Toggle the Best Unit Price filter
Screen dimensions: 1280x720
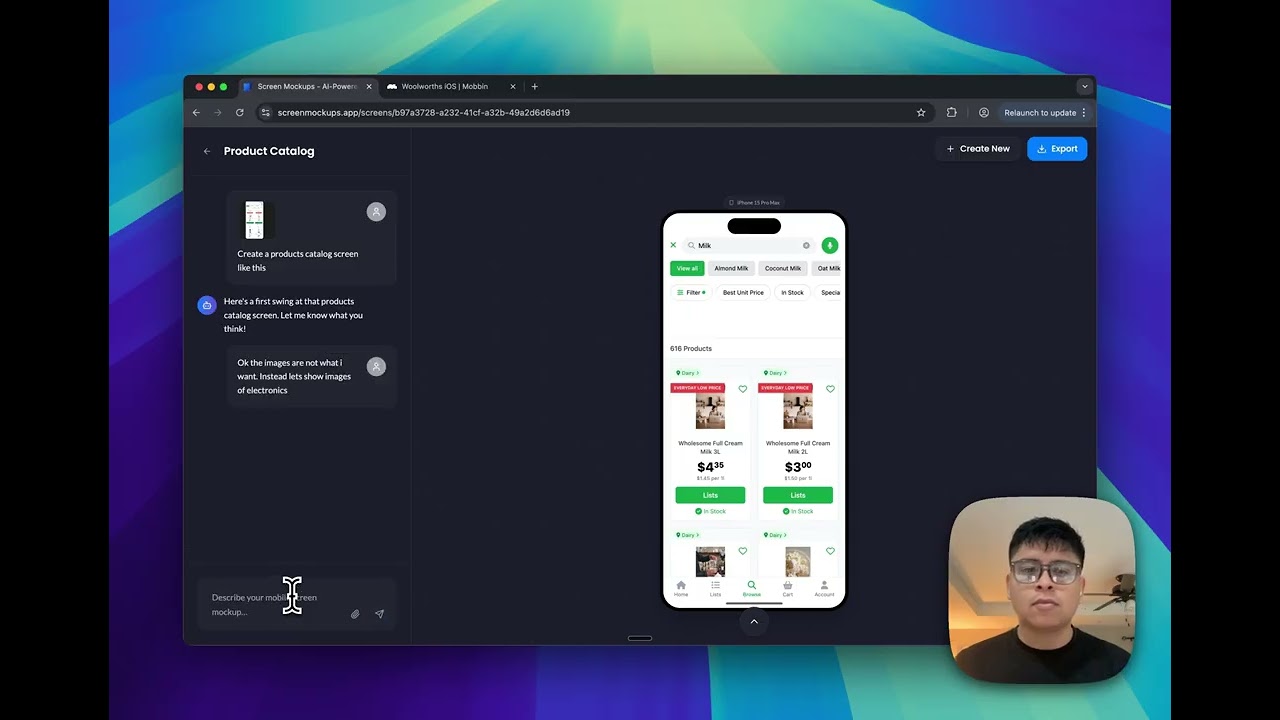743,293
